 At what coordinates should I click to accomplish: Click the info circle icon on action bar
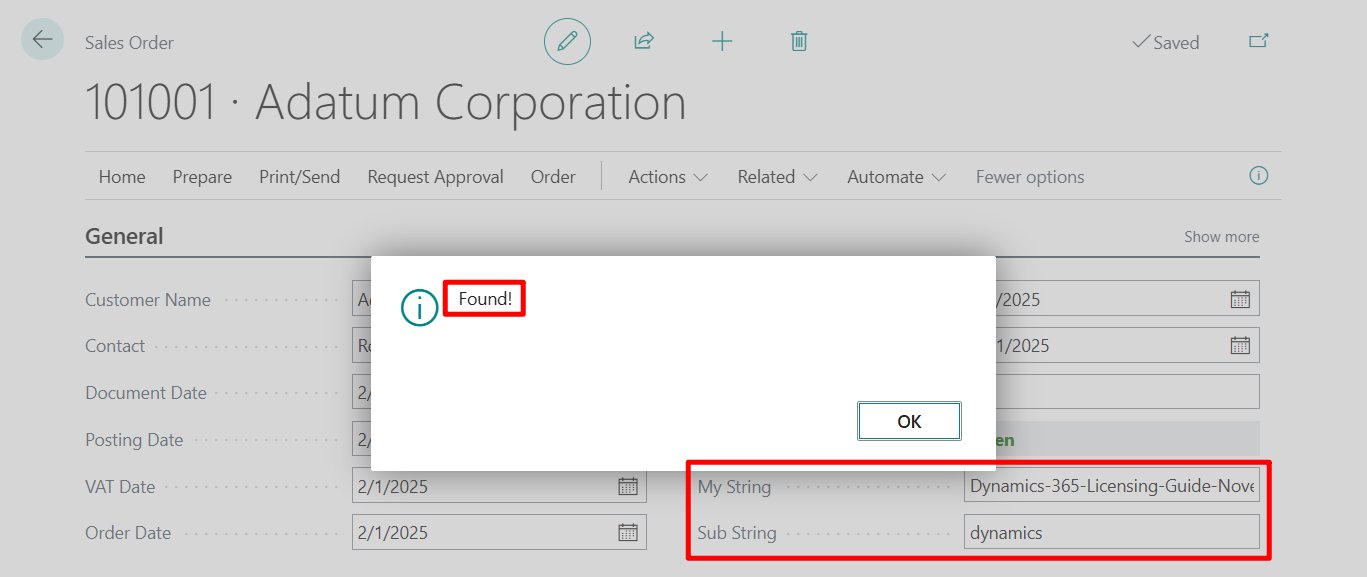pyautogui.click(x=1259, y=176)
